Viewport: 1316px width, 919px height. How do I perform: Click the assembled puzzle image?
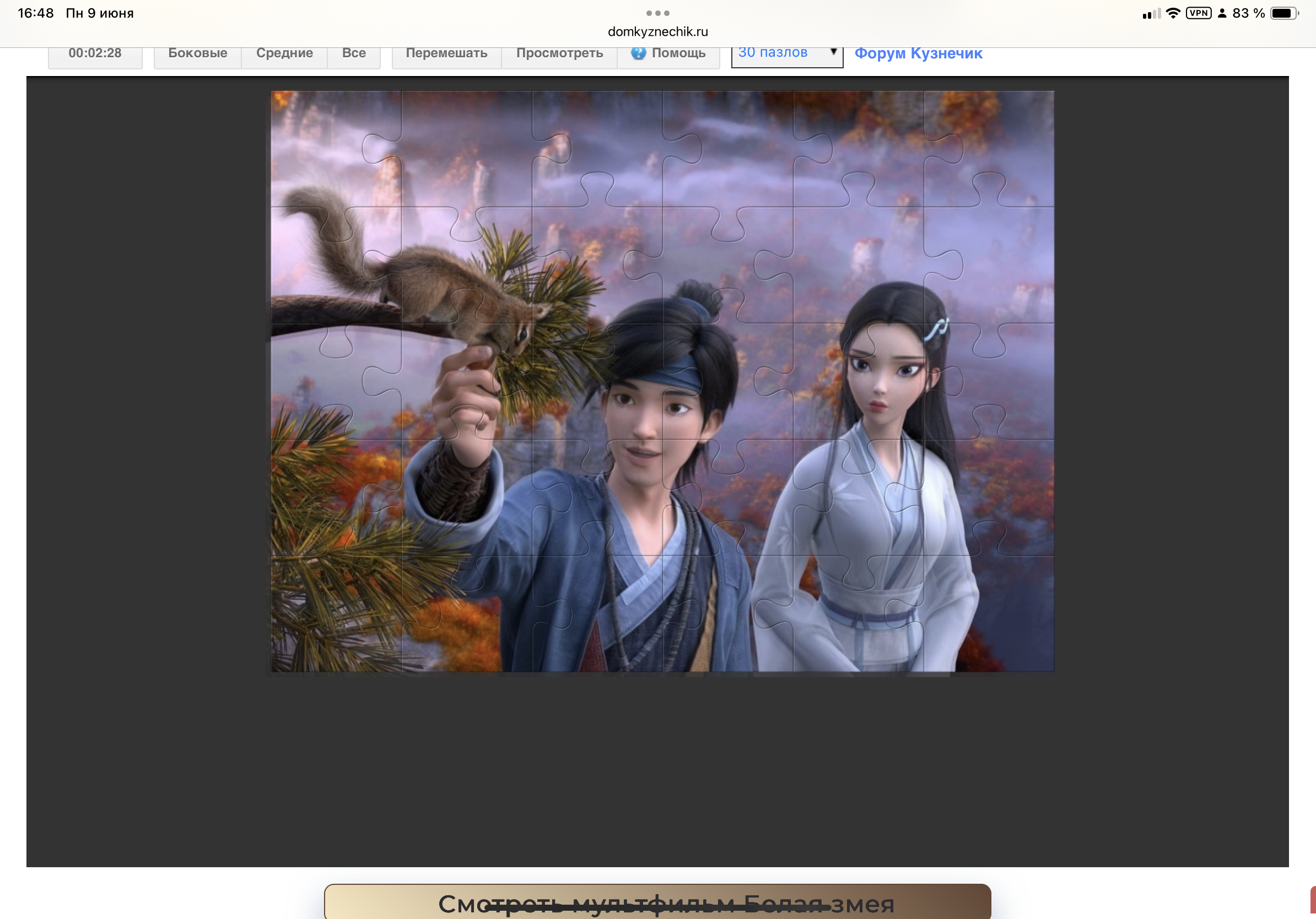click(662, 381)
